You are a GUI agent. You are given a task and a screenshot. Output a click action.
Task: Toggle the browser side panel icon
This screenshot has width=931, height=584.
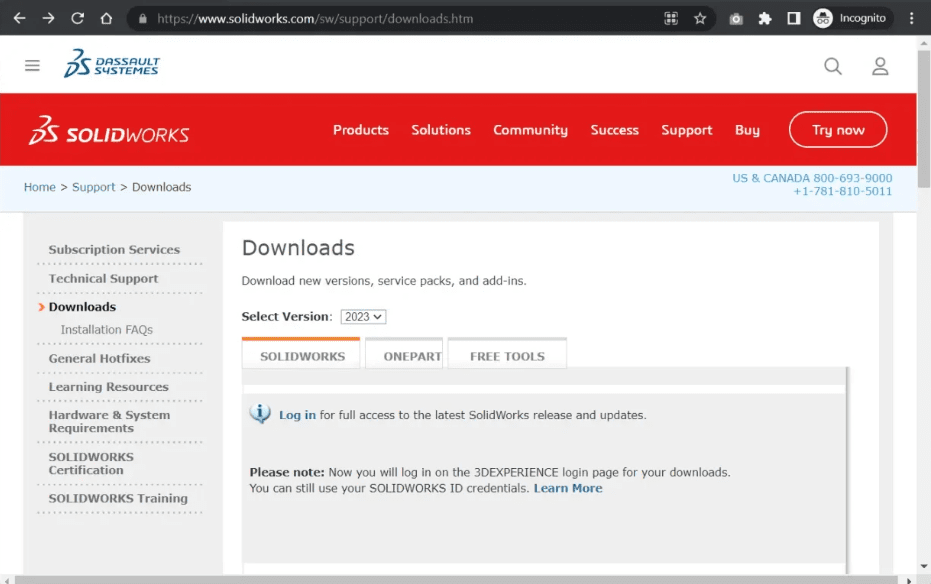(794, 18)
